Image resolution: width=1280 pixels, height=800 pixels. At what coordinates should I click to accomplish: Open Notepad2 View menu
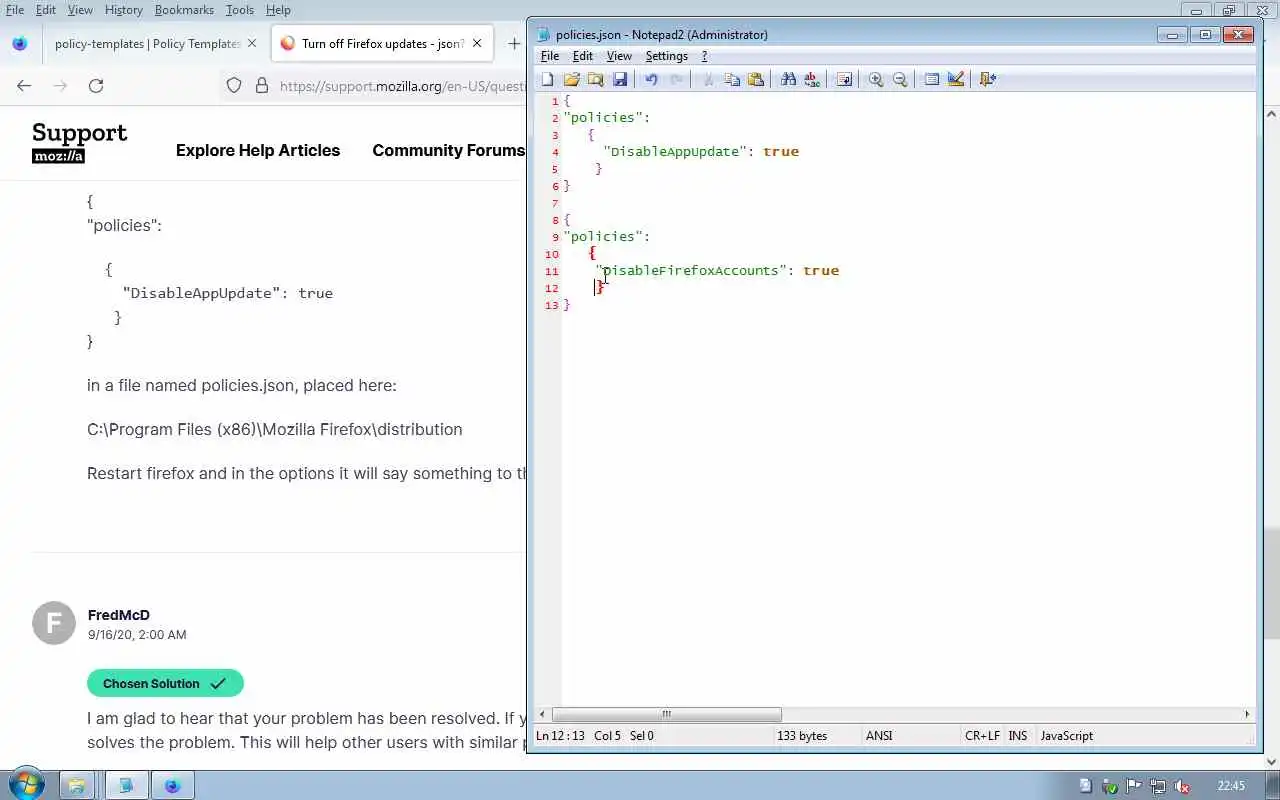pyautogui.click(x=619, y=56)
